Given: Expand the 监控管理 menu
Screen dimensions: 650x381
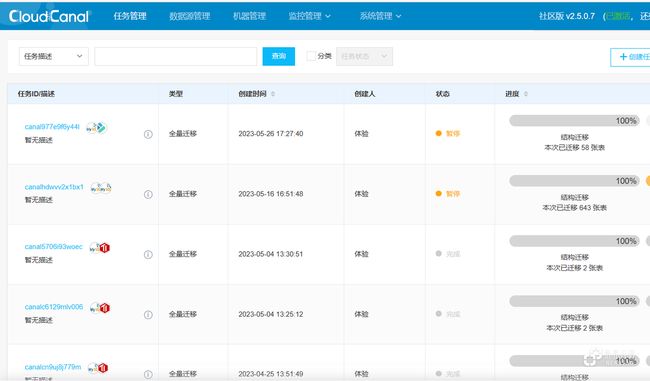Looking at the screenshot, I should (x=309, y=16).
